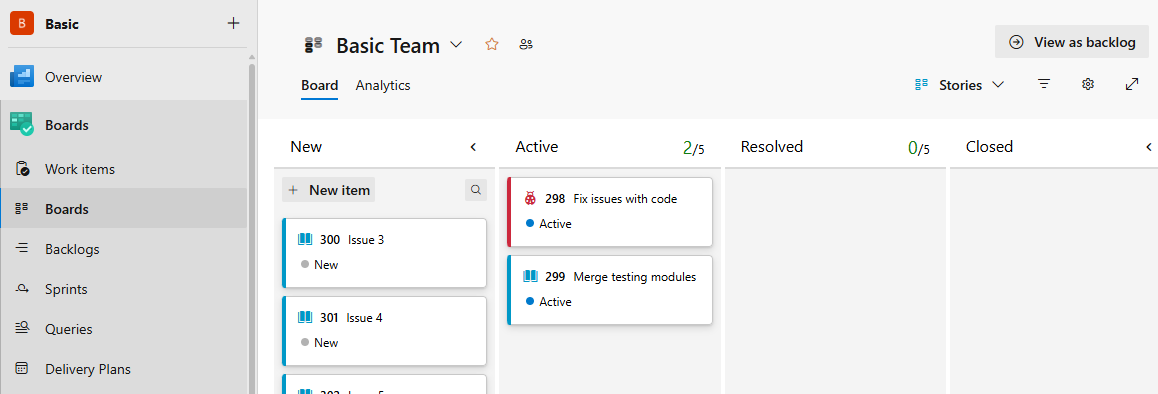This screenshot has height=394, width=1158.
Task: Click the team members icon
Action: click(526, 45)
